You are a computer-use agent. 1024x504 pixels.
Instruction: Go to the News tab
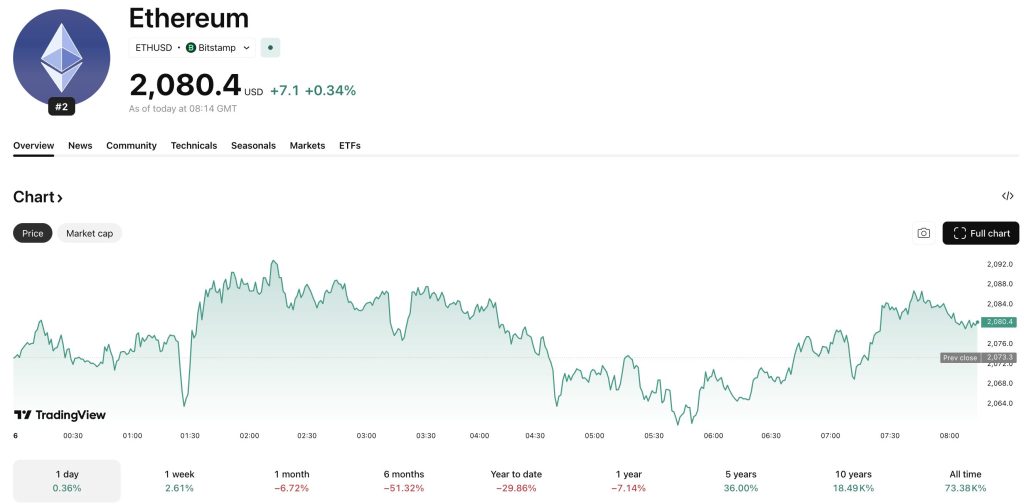tap(80, 146)
